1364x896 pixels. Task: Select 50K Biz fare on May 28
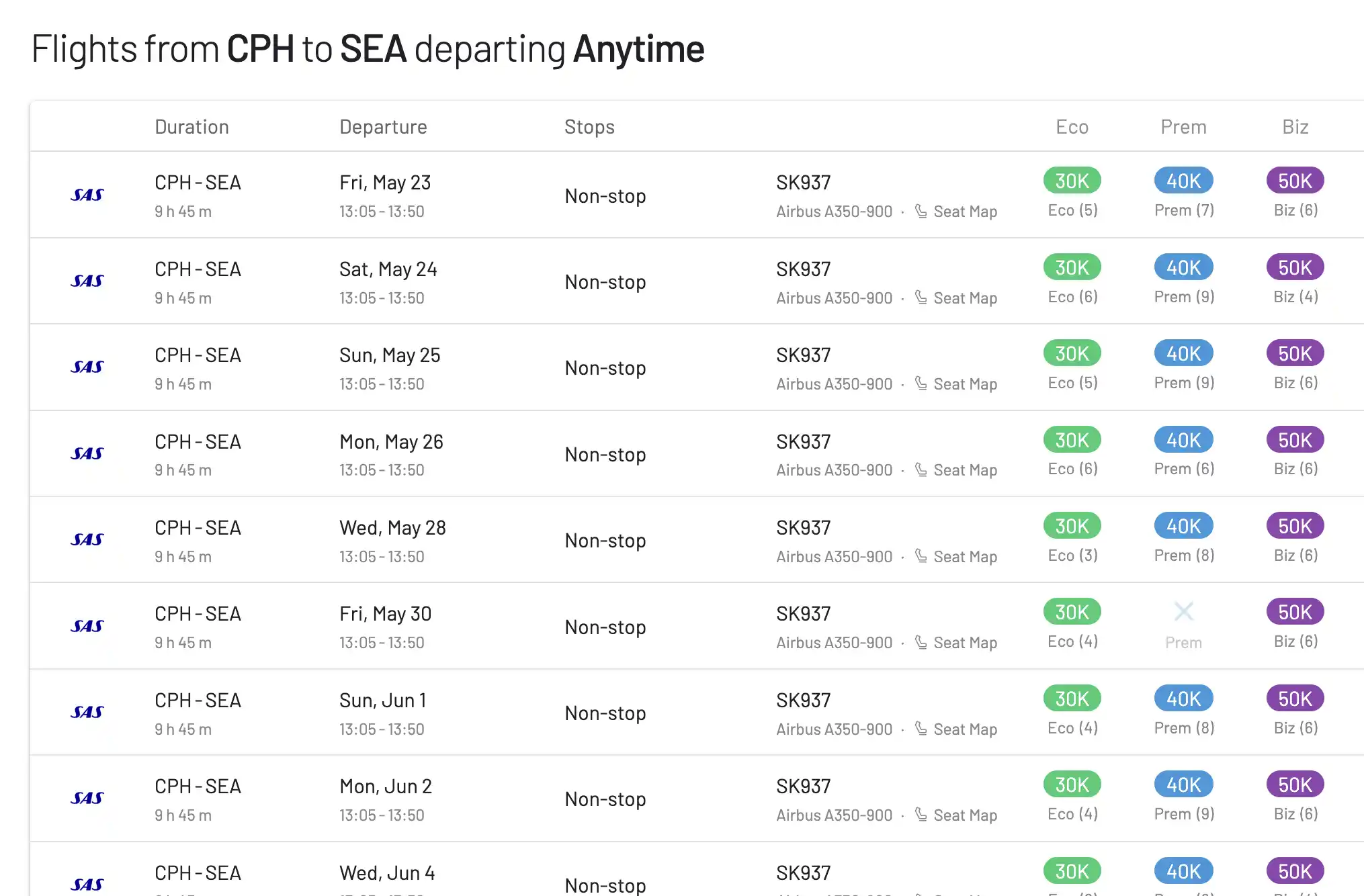(1295, 526)
